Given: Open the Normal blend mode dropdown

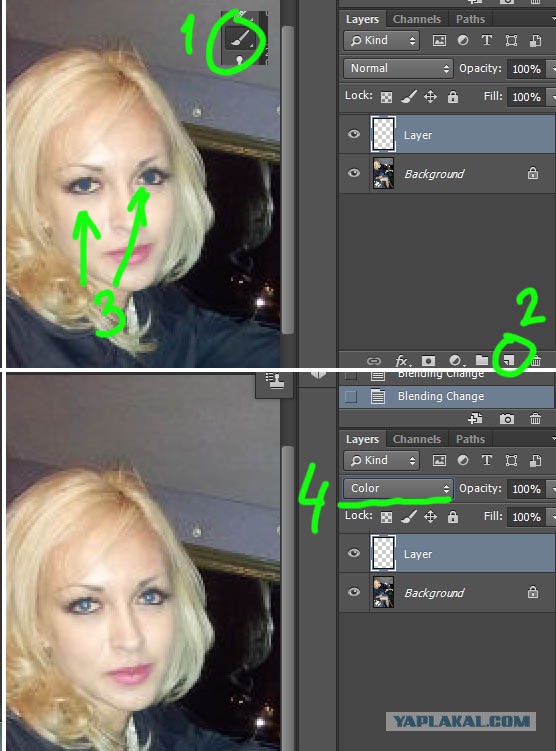Looking at the screenshot, I should 398,68.
